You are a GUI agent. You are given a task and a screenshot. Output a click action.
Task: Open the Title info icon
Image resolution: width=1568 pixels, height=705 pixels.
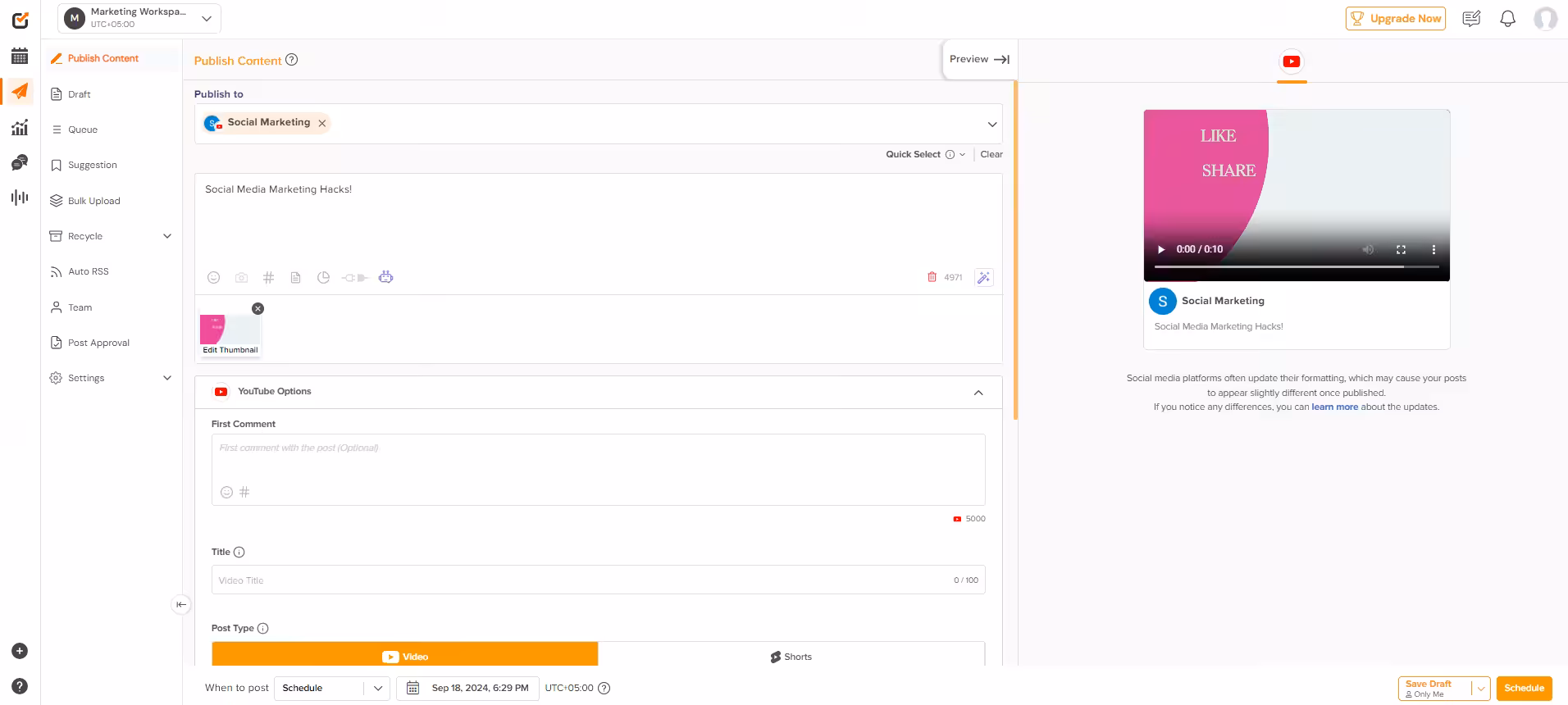pyautogui.click(x=239, y=553)
